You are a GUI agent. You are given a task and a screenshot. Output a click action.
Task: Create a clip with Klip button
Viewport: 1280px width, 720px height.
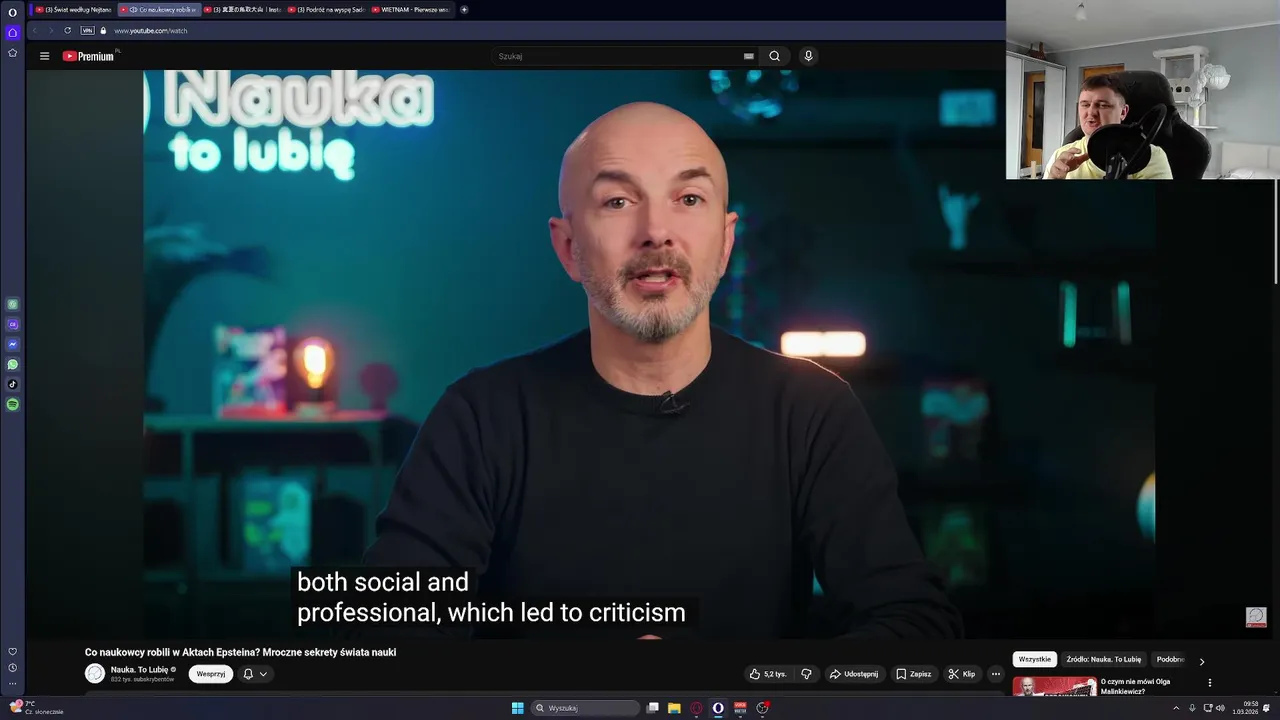(961, 674)
